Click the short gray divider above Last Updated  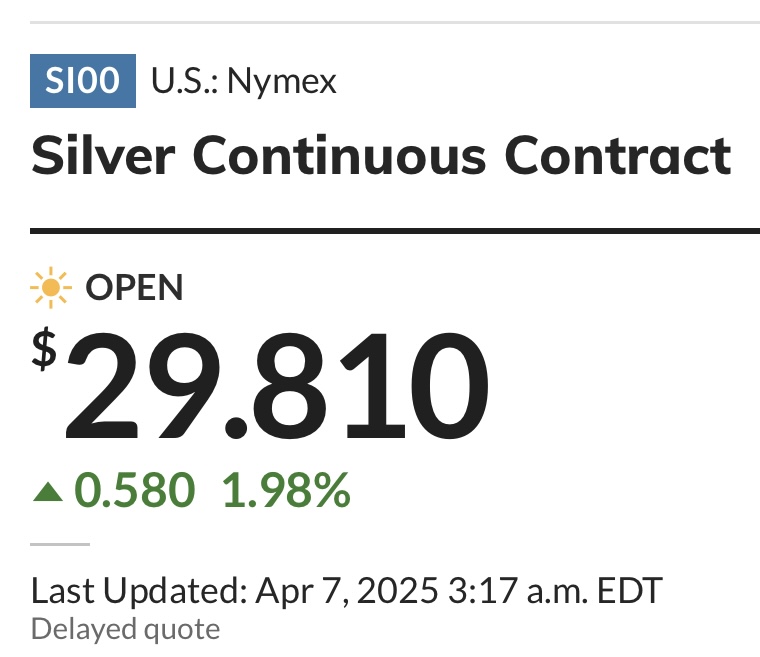[60, 545]
